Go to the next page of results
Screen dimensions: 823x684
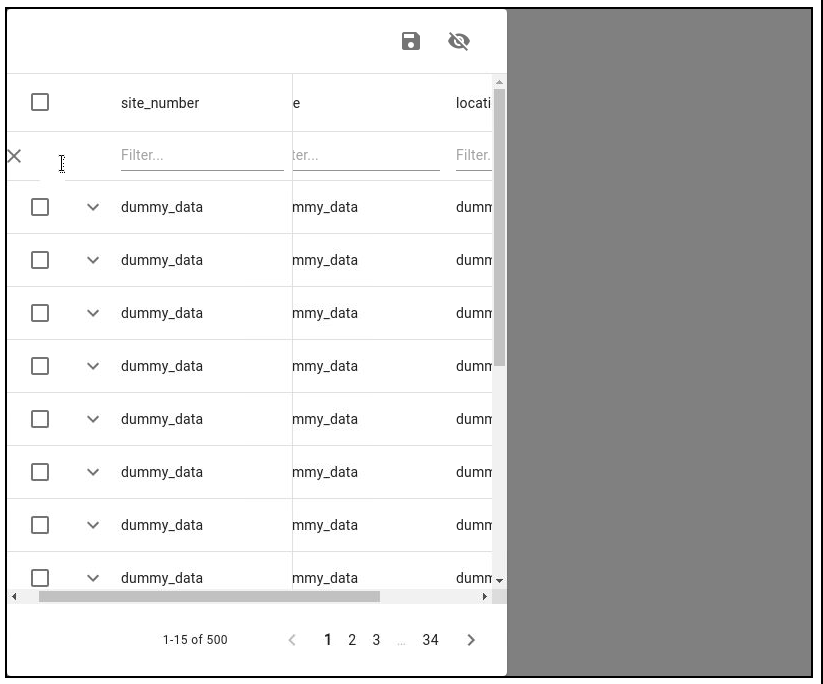pyautogui.click(x=470, y=640)
